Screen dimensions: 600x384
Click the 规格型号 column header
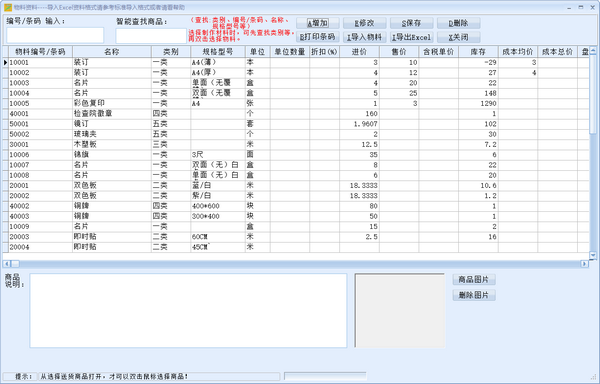(x=218, y=52)
